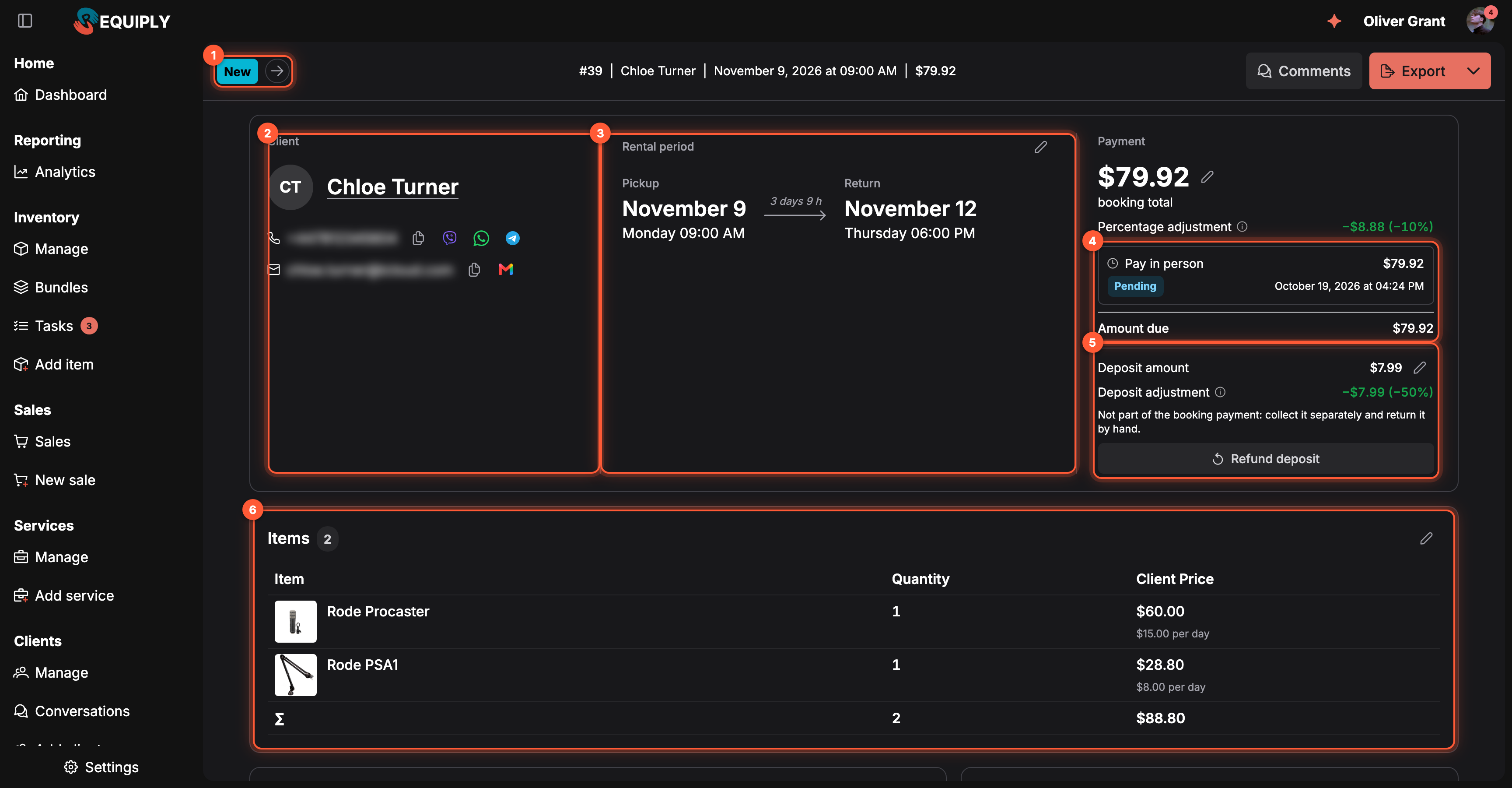Image resolution: width=1512 pixels, height=788 pixels.
Task: Click the sparkle AI icon near Oliver Grant
Action: pos(1334,21)
